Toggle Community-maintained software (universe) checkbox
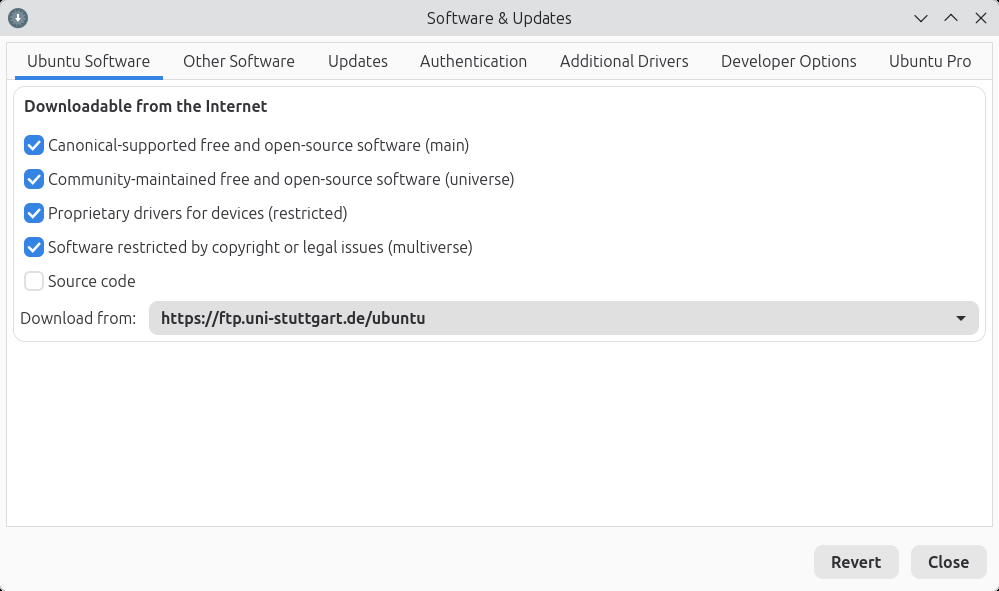 click(34, 179)
